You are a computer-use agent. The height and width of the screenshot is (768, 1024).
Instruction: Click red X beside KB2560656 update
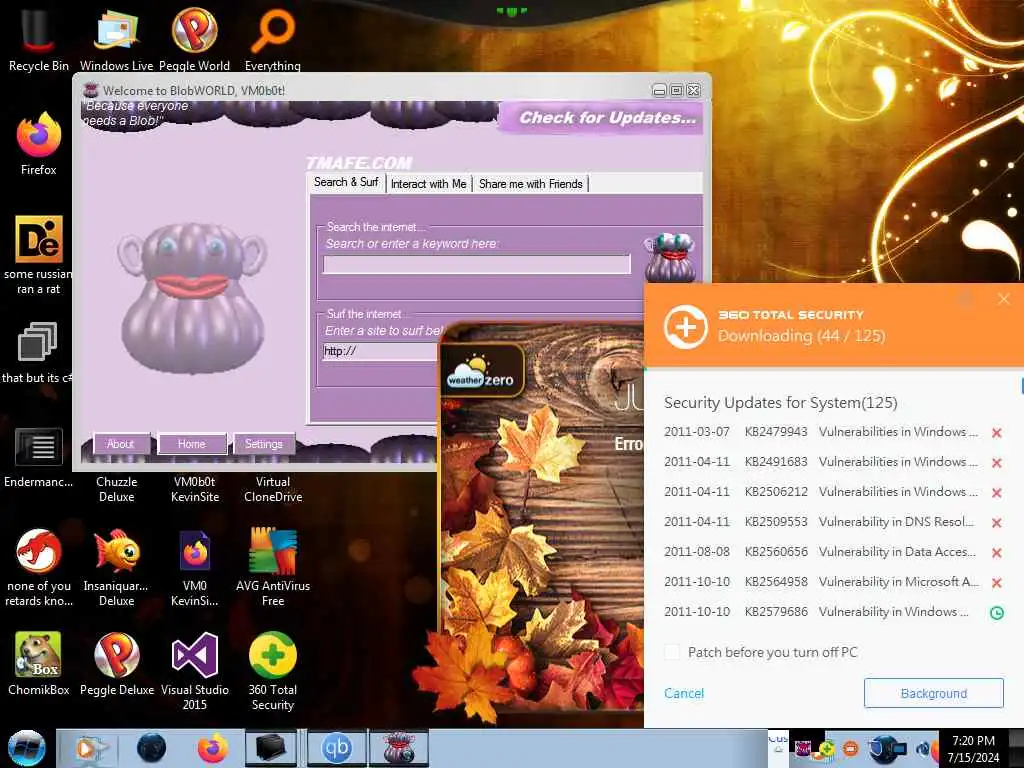click(x=997, y=552)
